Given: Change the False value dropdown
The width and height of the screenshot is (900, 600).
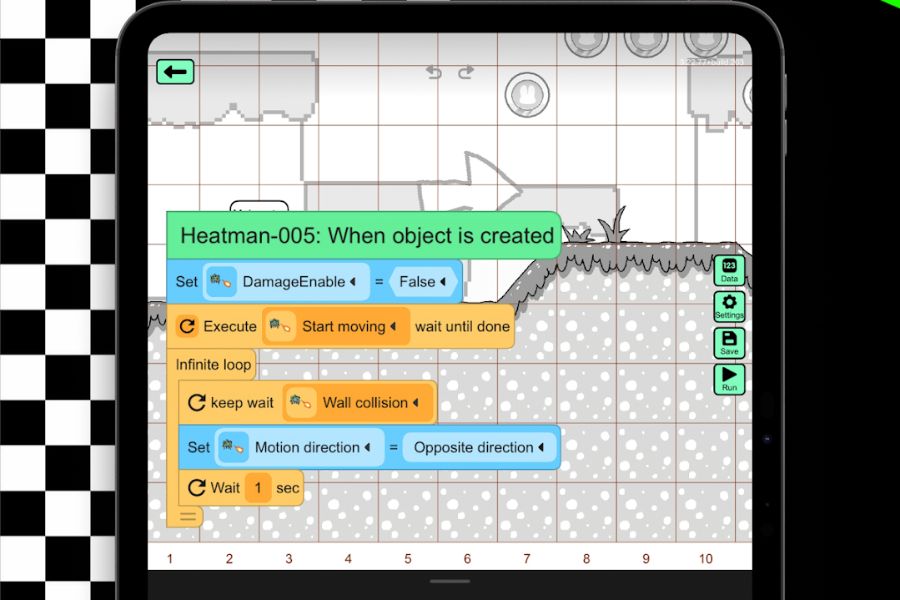Looking at the screenshot, I should (x=422, y=281).
